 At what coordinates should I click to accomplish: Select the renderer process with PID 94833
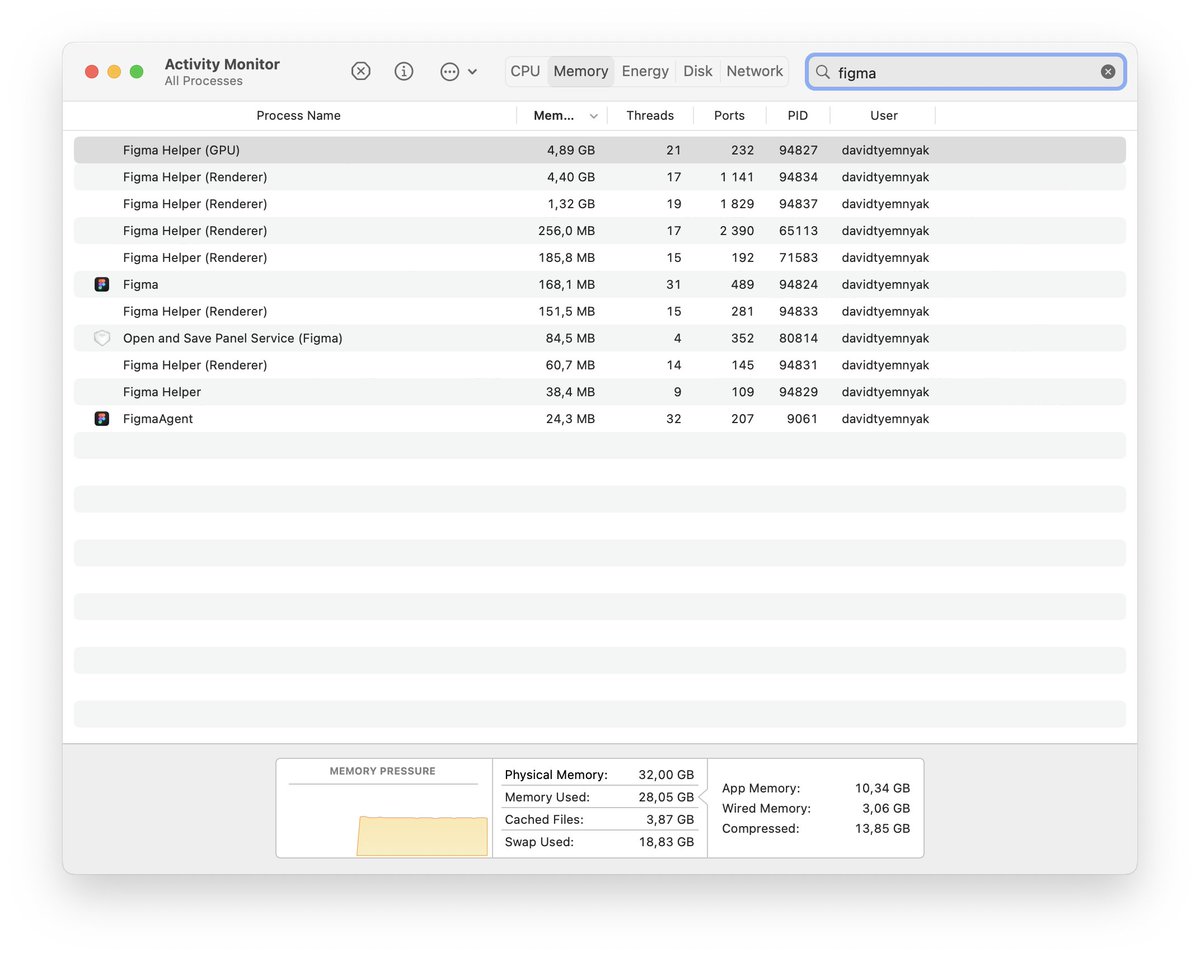(600, 311)
